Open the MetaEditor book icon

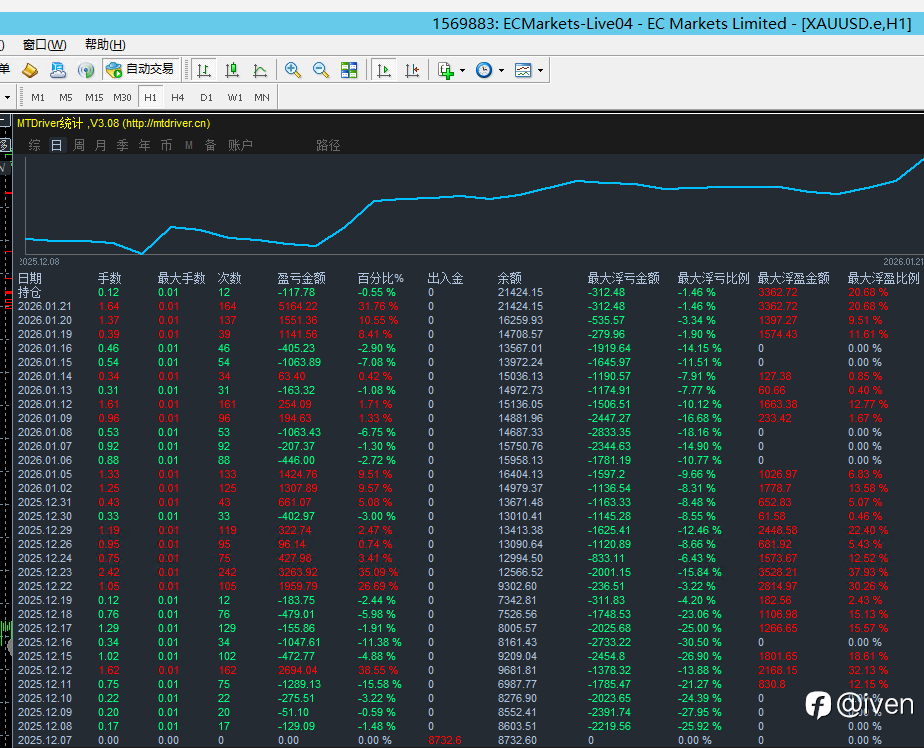(30, 70)
